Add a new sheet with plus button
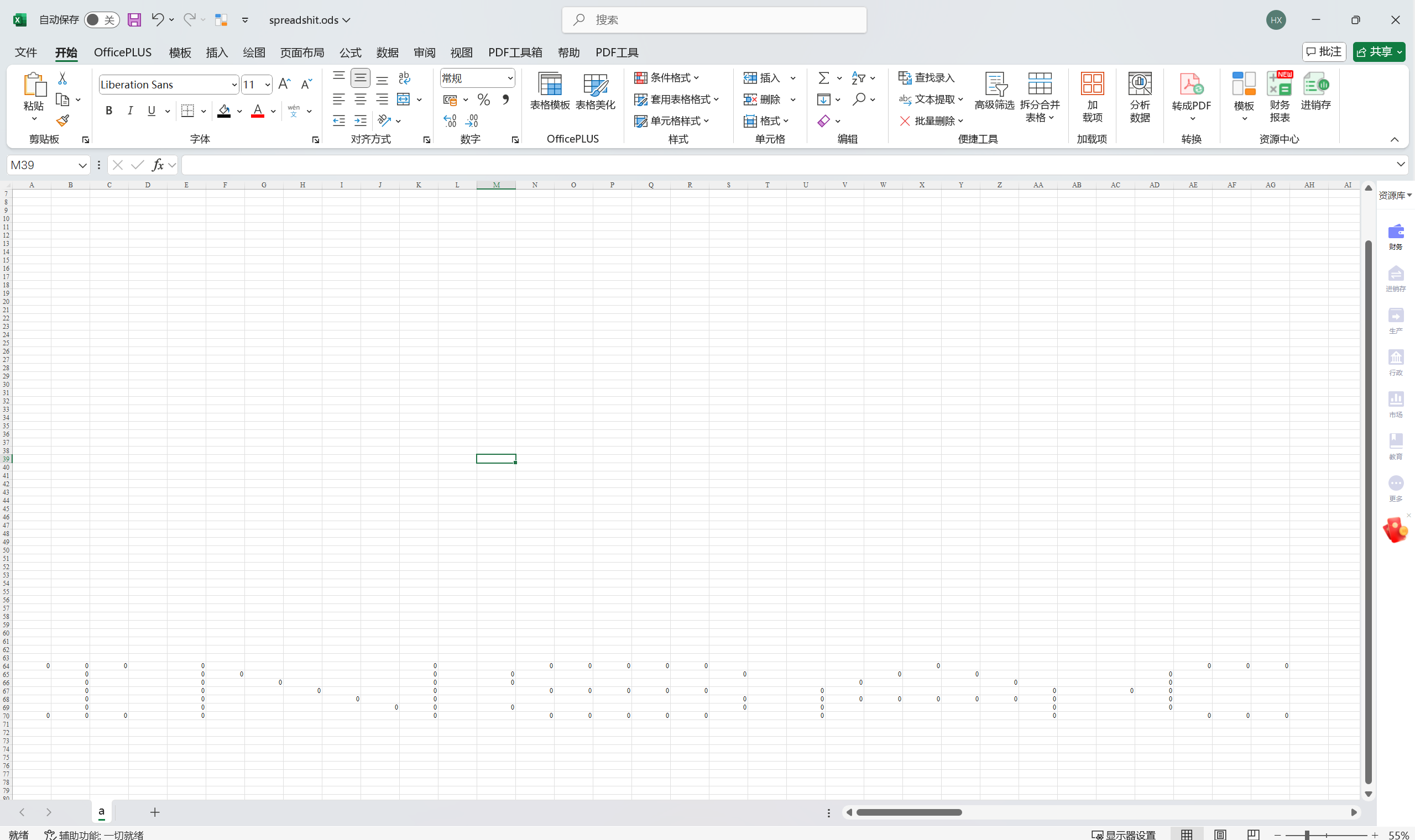This screenshot has width=1415, height=840. coord(155,812)
